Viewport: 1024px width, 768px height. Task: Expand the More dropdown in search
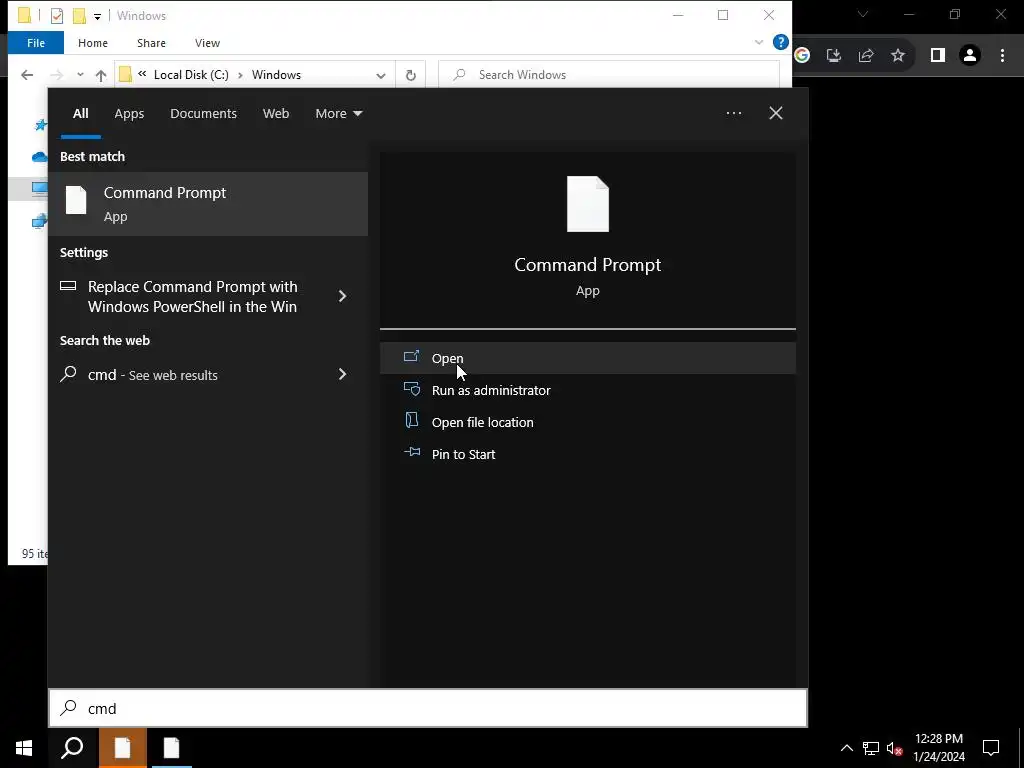[338, 114]
